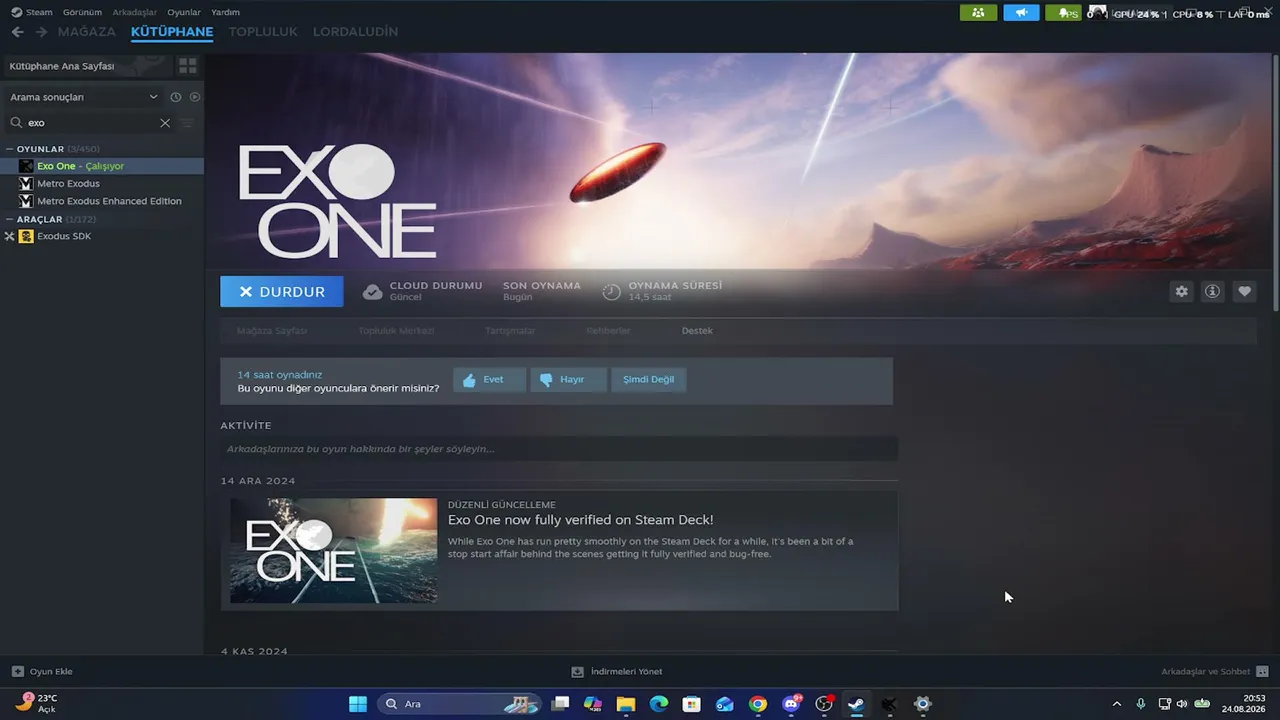This screenshot has height=720, width=1280.
Task: Add Exo One to favorites heart
Action: pos(1244,291)
